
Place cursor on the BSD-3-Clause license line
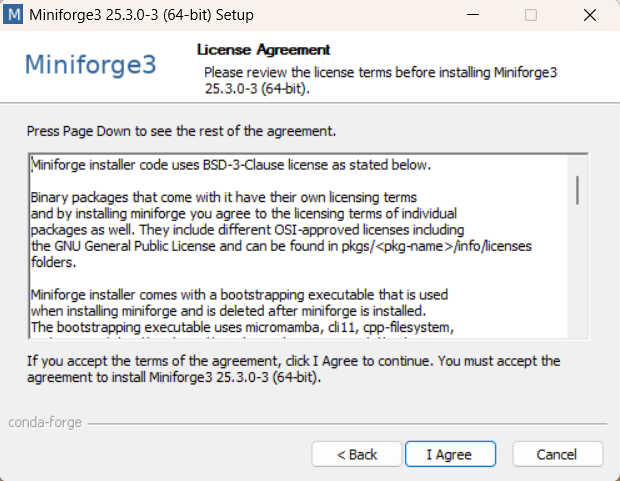tap(231, 165)
